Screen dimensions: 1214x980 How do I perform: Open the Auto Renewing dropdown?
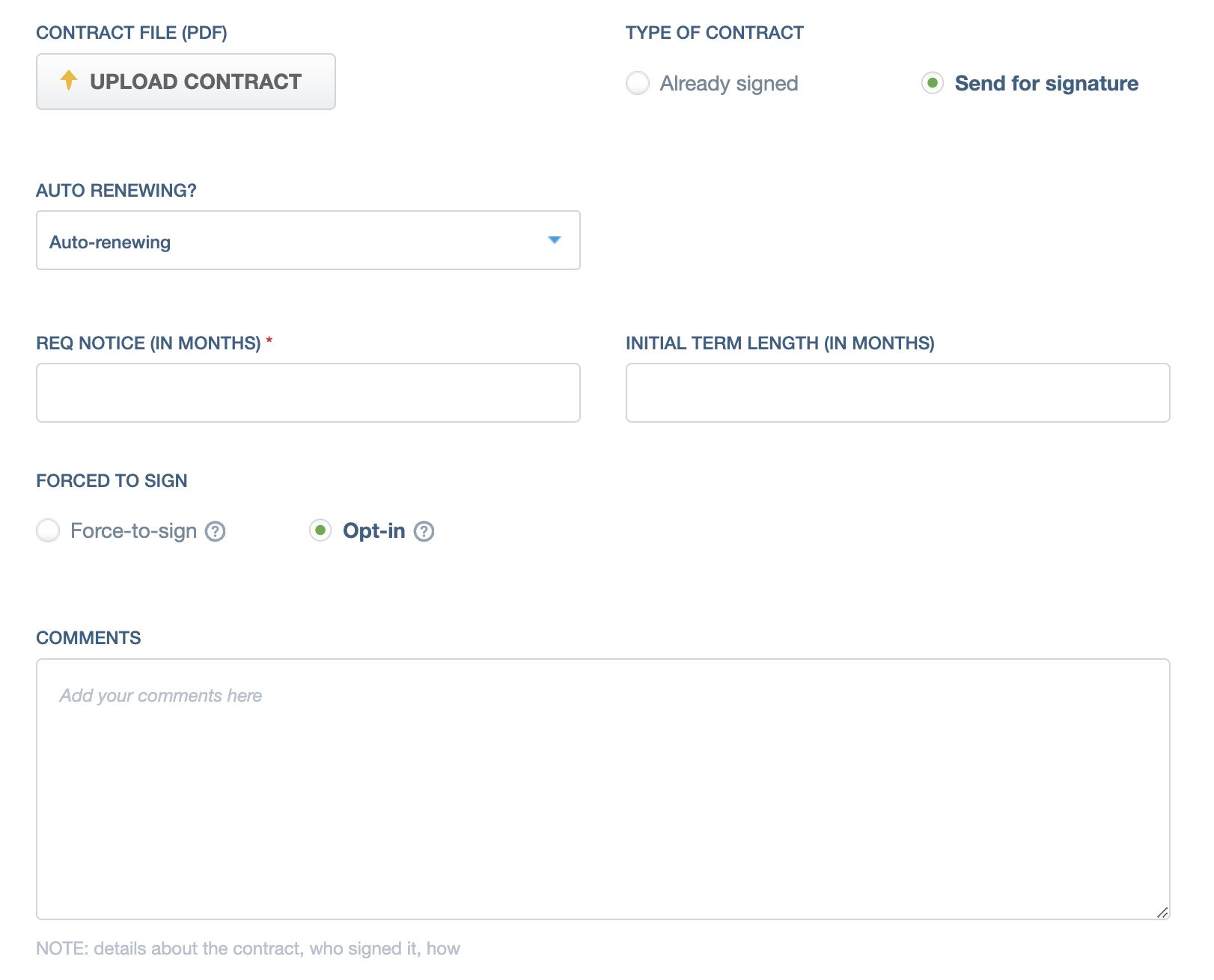coord(308,240)
